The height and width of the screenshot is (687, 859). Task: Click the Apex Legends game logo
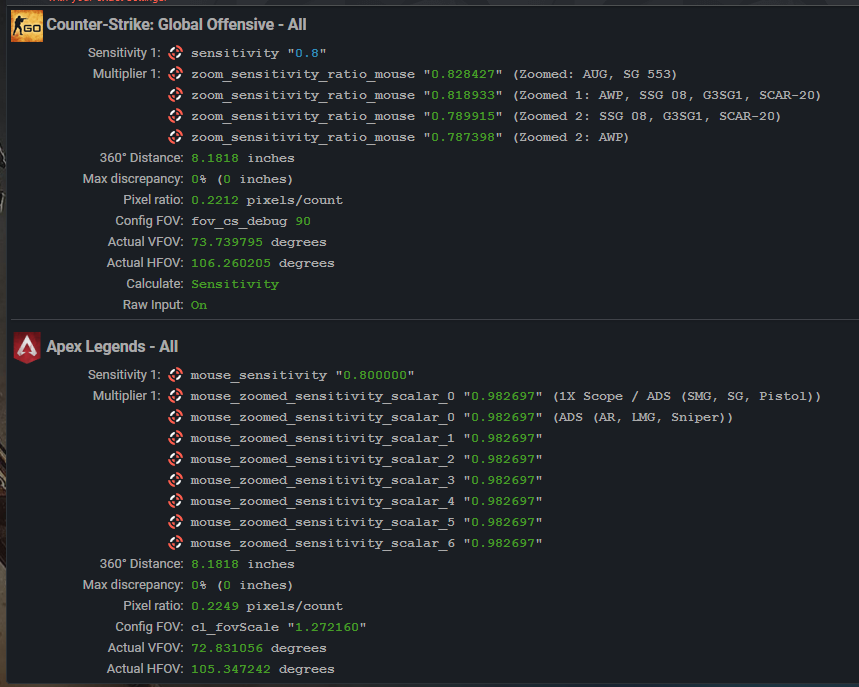[x=27, y=347]
